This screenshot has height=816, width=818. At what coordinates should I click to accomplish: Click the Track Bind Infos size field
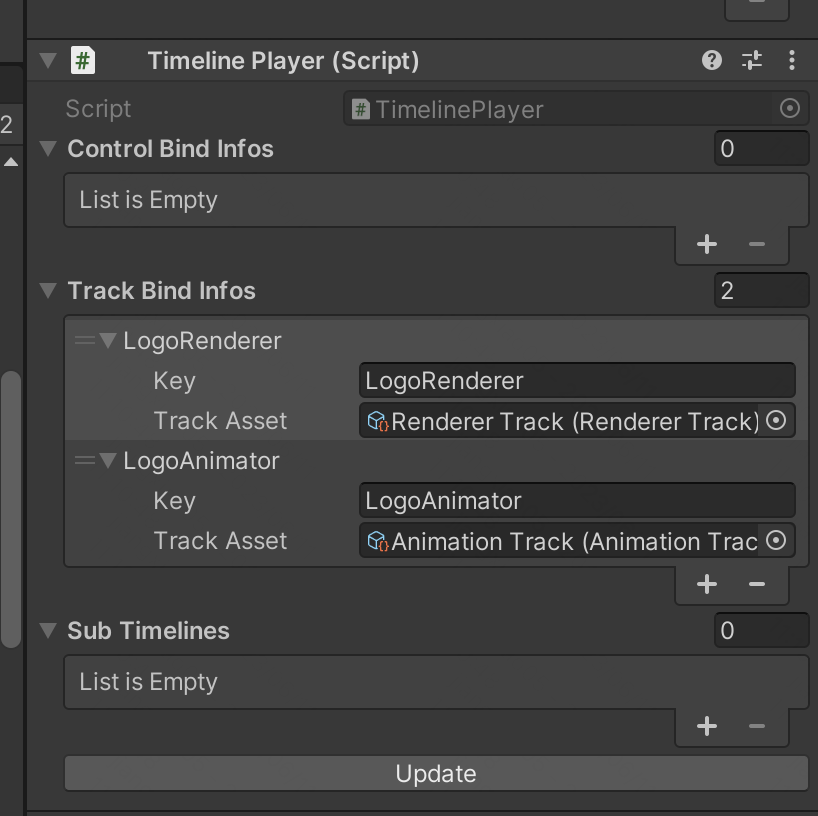pos(761,291)
